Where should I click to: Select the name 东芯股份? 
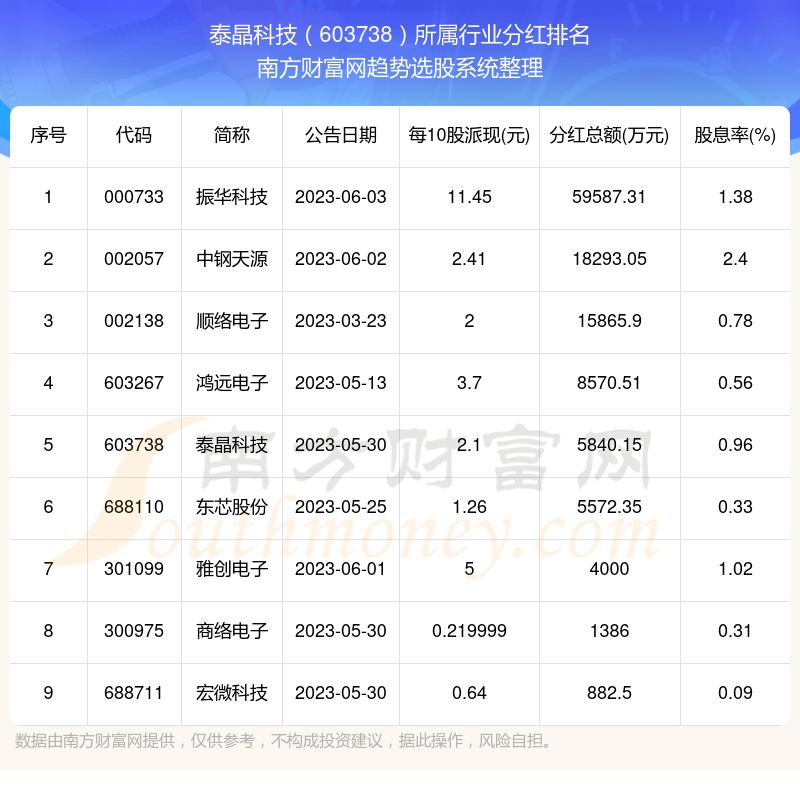(x=232, y=507)
